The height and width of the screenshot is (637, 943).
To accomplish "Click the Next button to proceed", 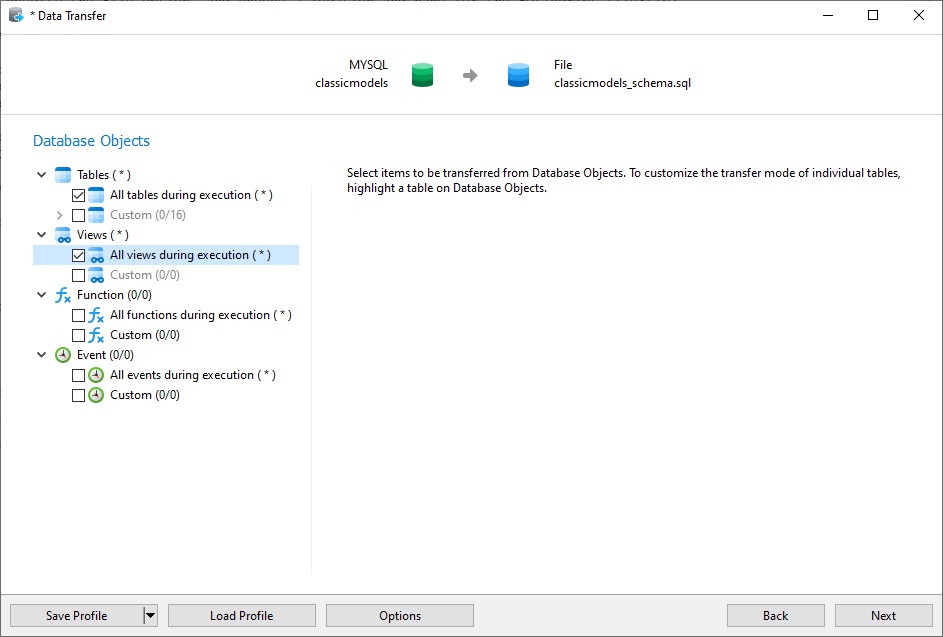I will coord(883,615).
